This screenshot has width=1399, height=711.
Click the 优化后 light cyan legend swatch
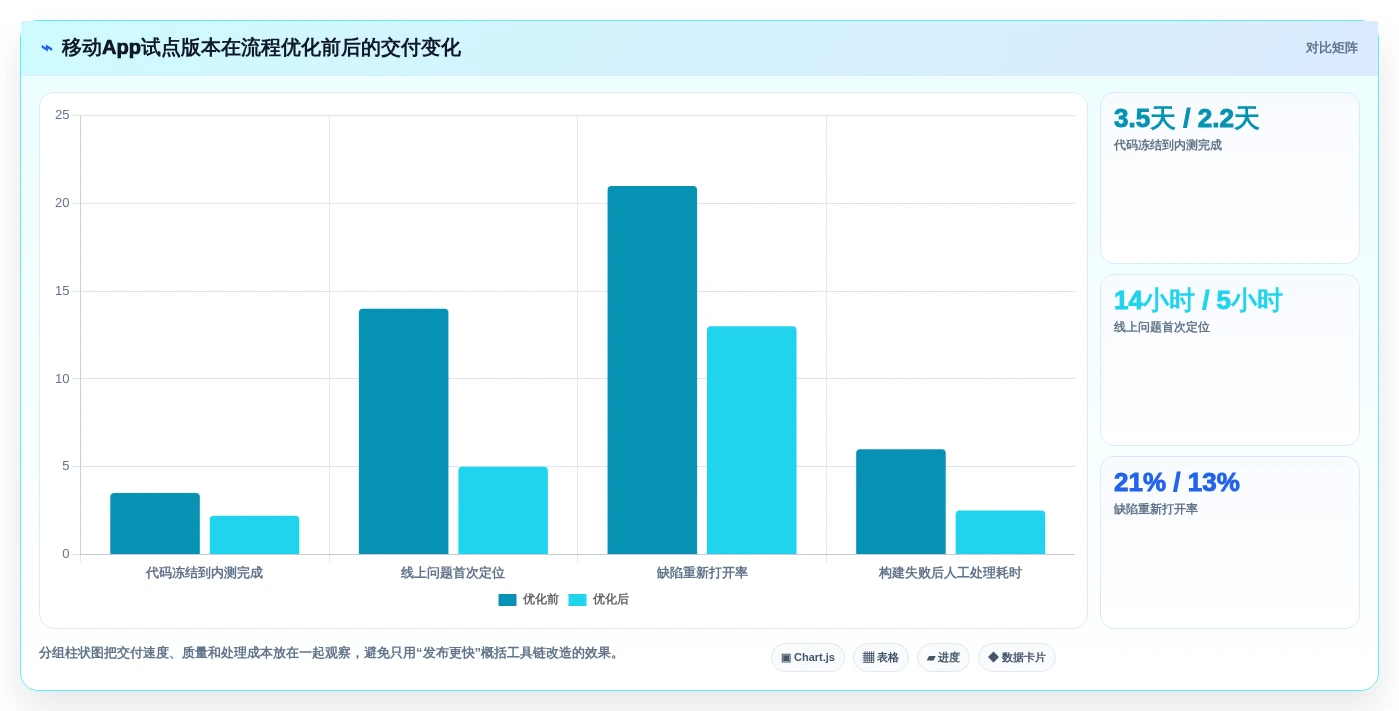click(577, 600)
